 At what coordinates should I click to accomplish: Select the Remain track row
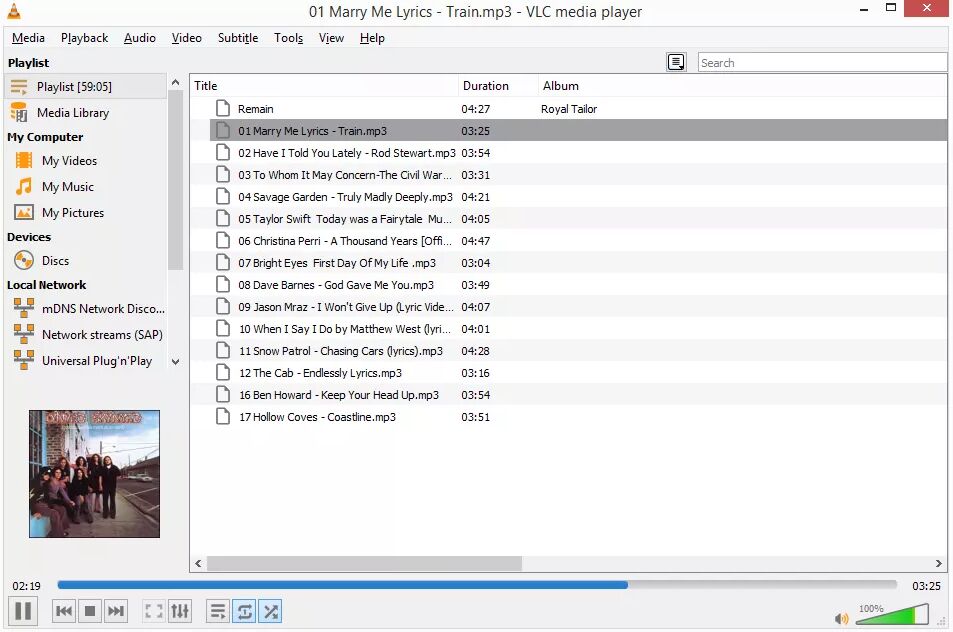pos(568,109)
